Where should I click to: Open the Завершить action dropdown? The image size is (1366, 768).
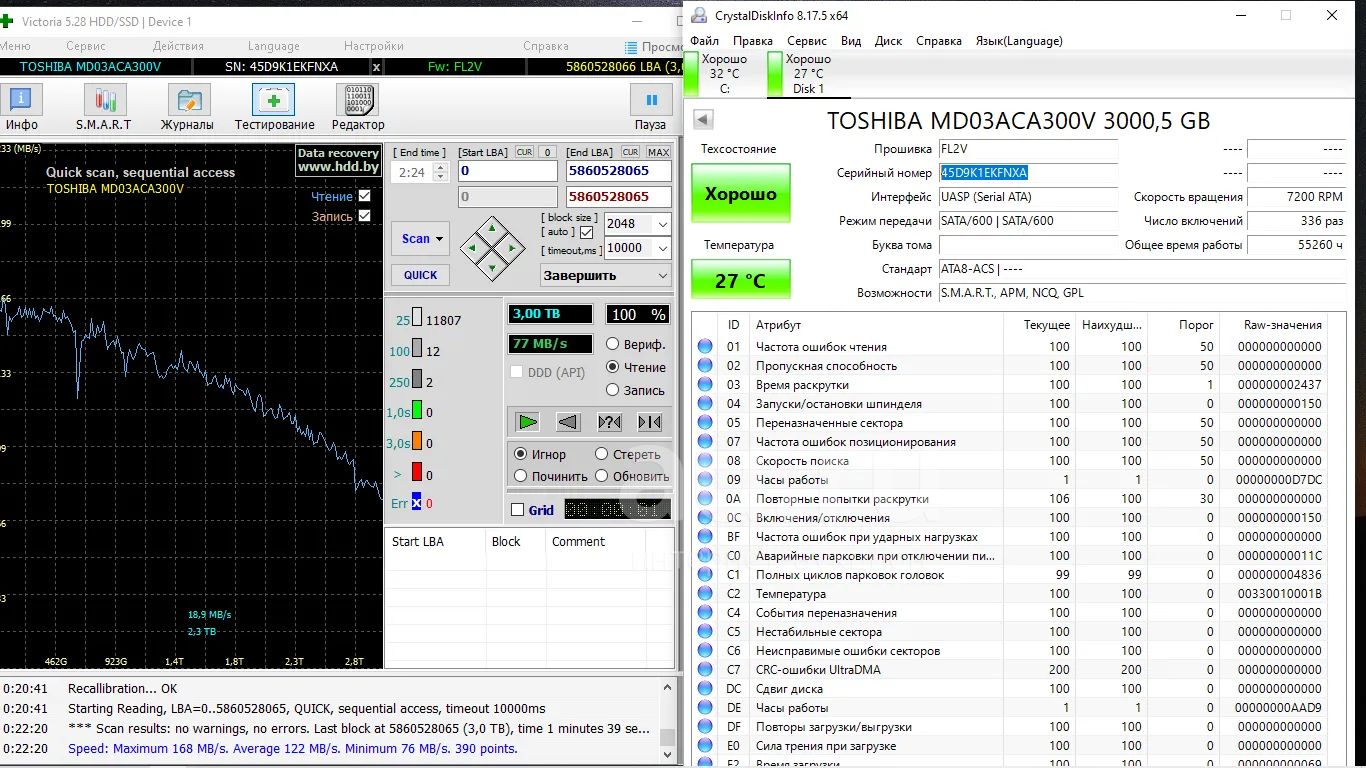tap(606, 275)
